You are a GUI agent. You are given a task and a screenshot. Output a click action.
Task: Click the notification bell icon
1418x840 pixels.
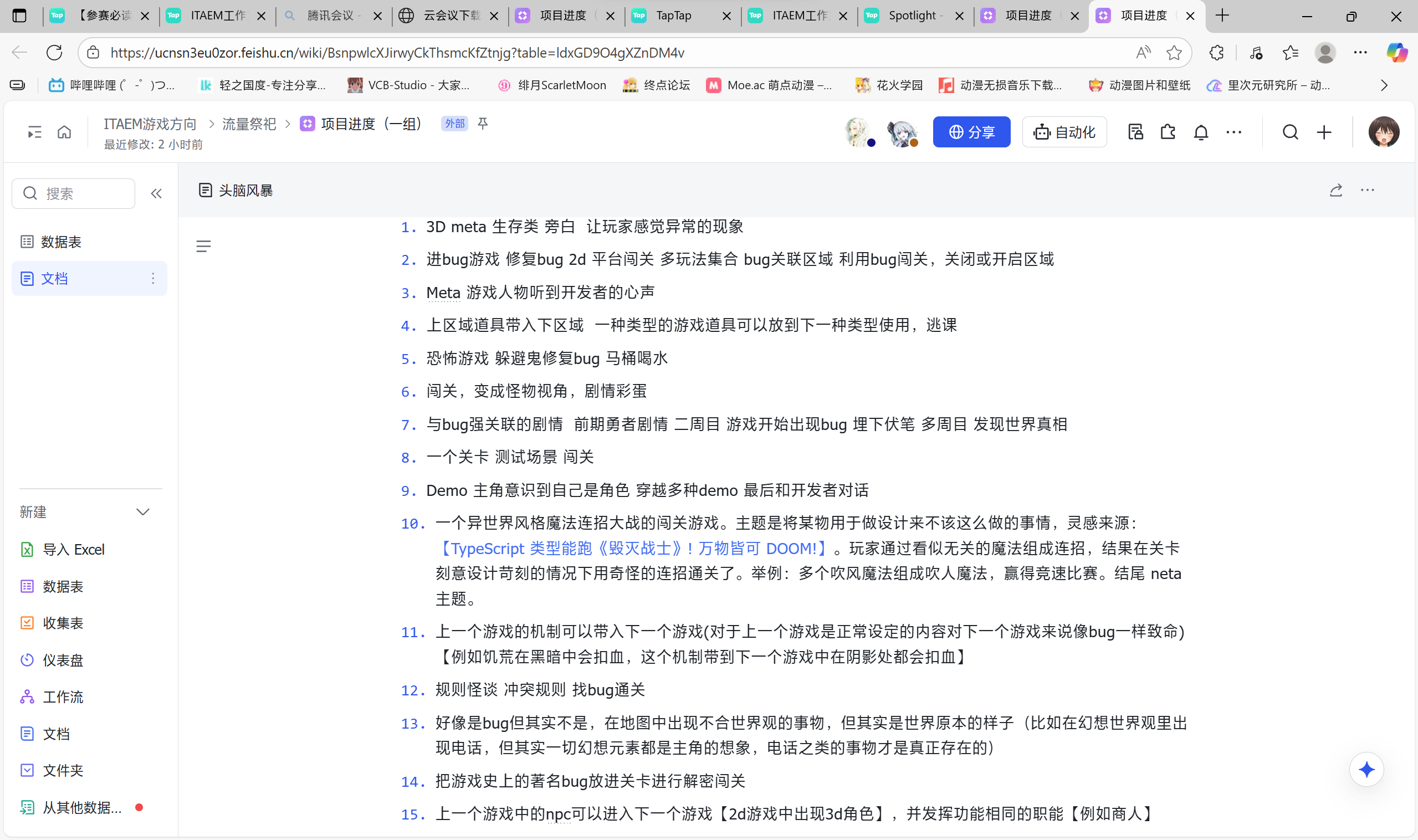[1201, 132]
